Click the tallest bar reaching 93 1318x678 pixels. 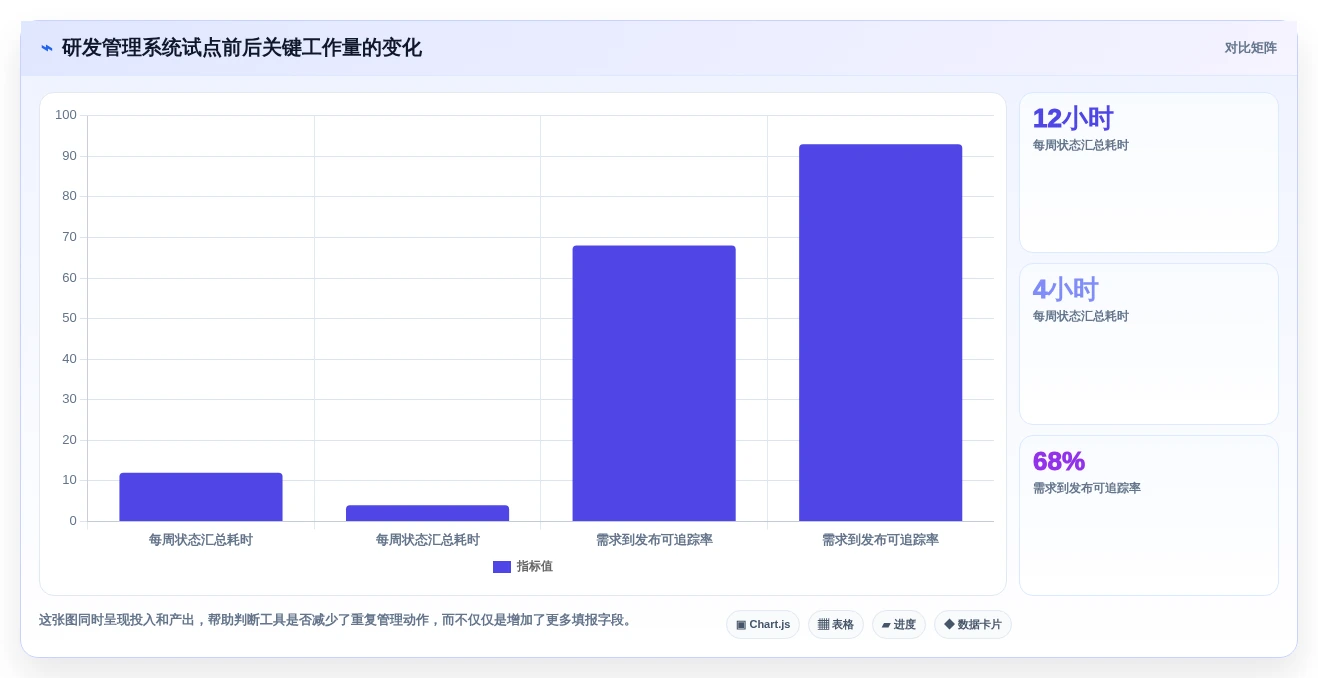880,333
